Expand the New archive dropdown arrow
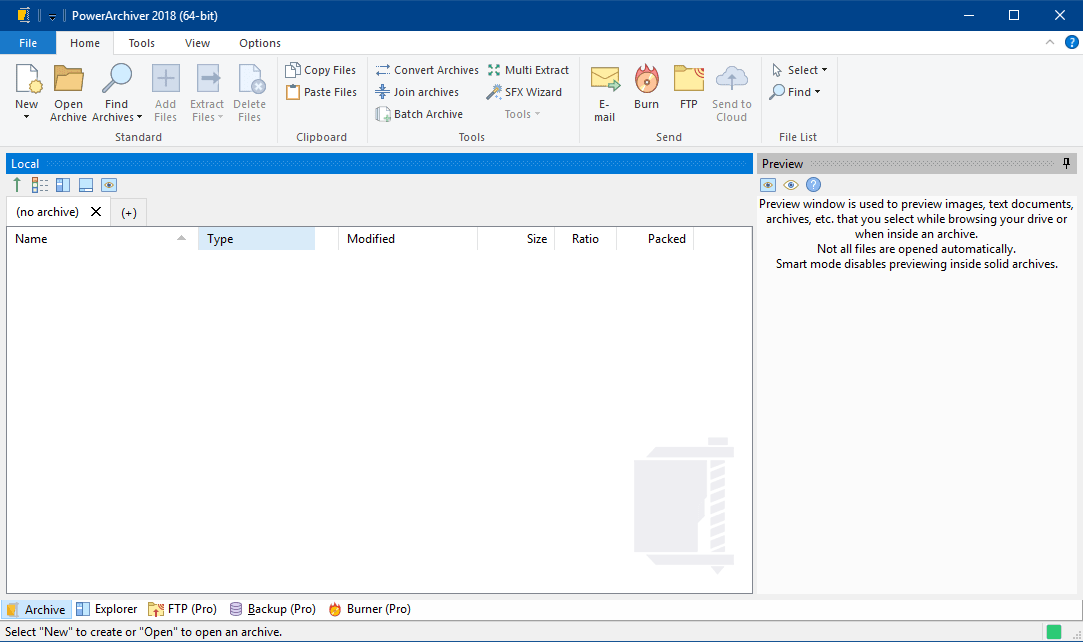This screenshot has width=1083, height=642. click(27, 117)
